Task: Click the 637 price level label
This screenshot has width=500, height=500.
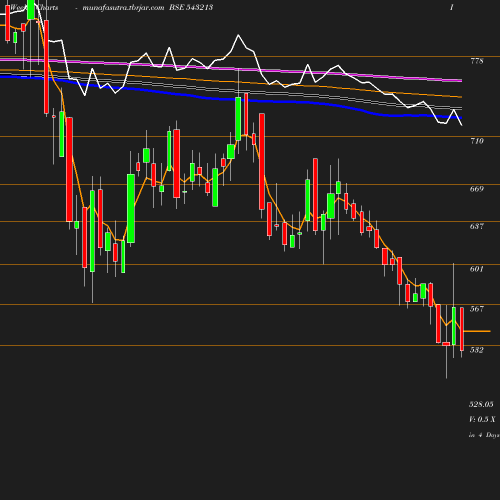Action: pos(477,226)
